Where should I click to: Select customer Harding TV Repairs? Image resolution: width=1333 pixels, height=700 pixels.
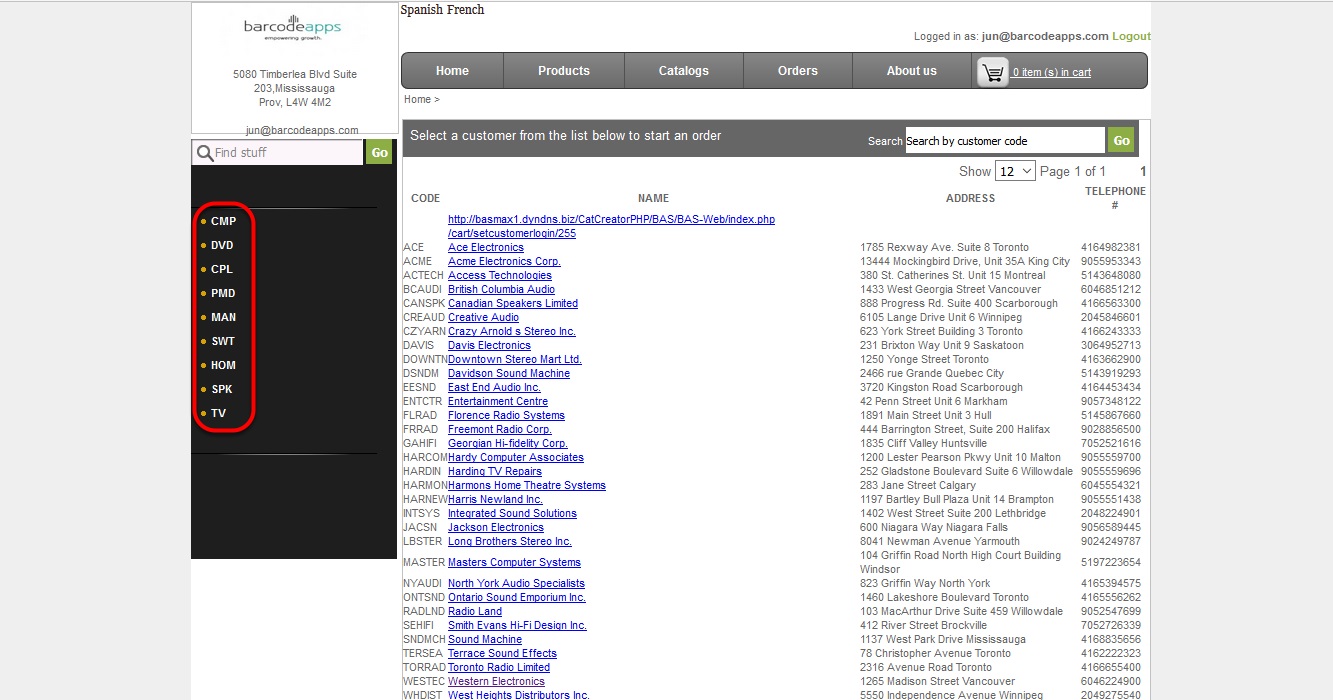(x=495, y=471)
